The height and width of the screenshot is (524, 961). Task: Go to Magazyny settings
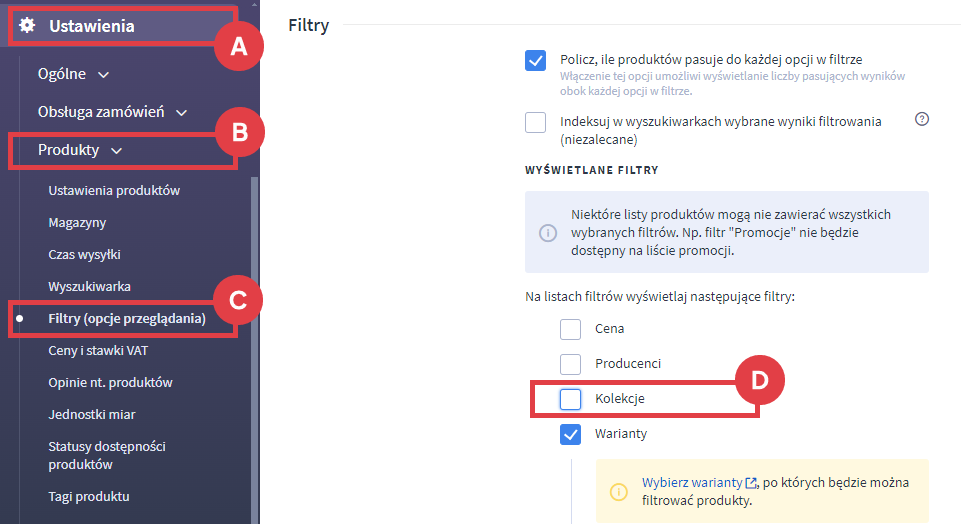coord(77,222)
